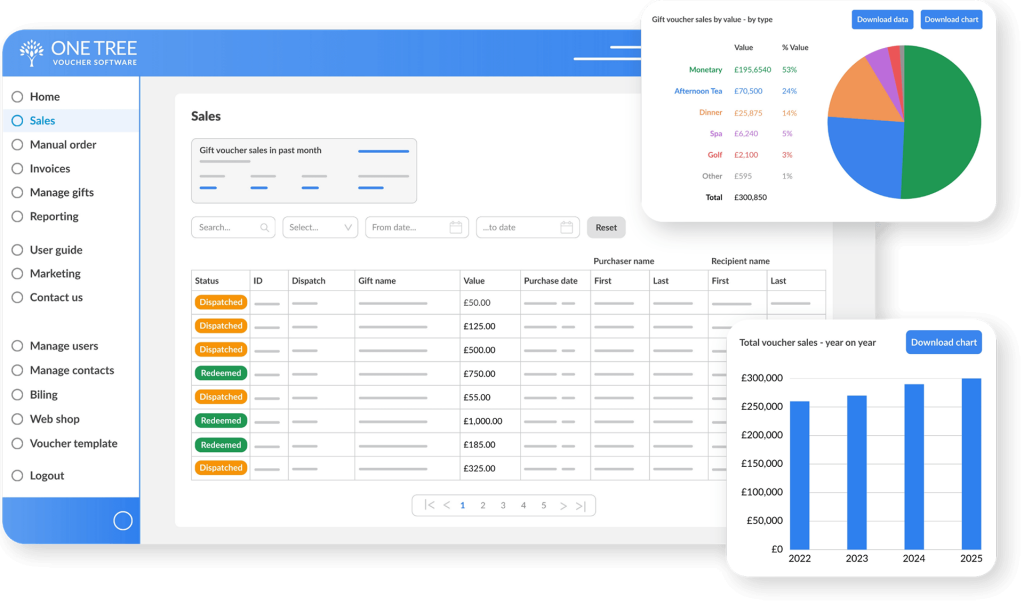Go to first page arrow

[429, 505]
